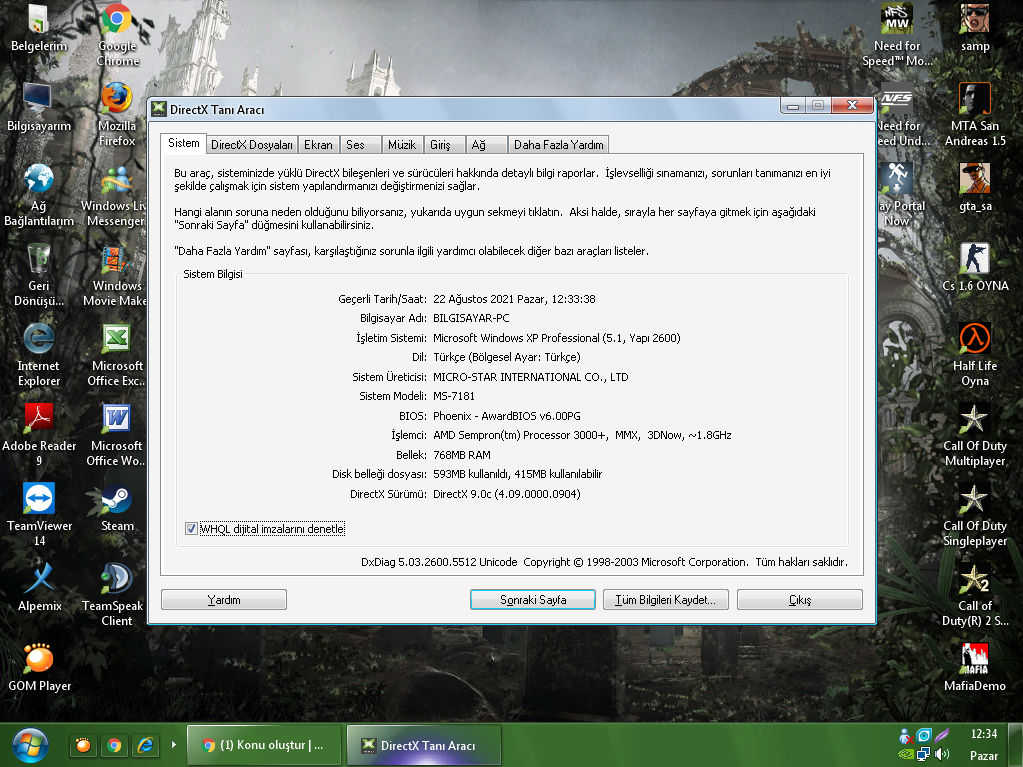Launch MTA San Andreas 1.5 icon
The width and height of the screenshot is (1023, 767).
975,115
